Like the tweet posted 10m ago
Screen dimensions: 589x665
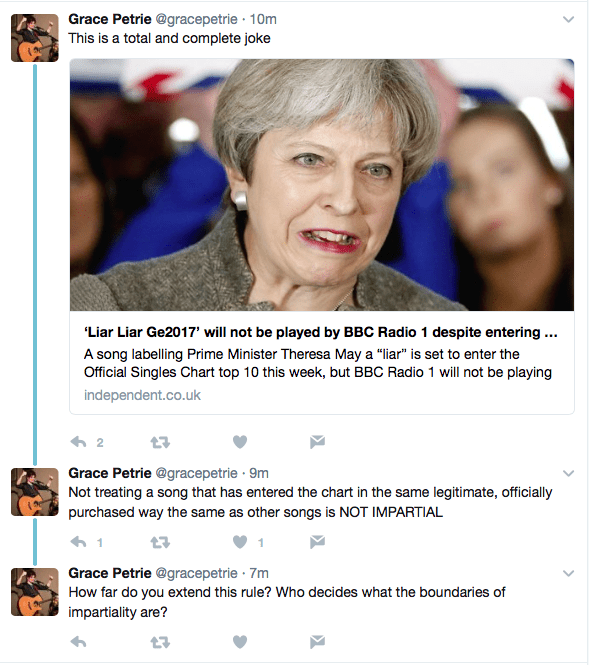click(x=240, y=442)
